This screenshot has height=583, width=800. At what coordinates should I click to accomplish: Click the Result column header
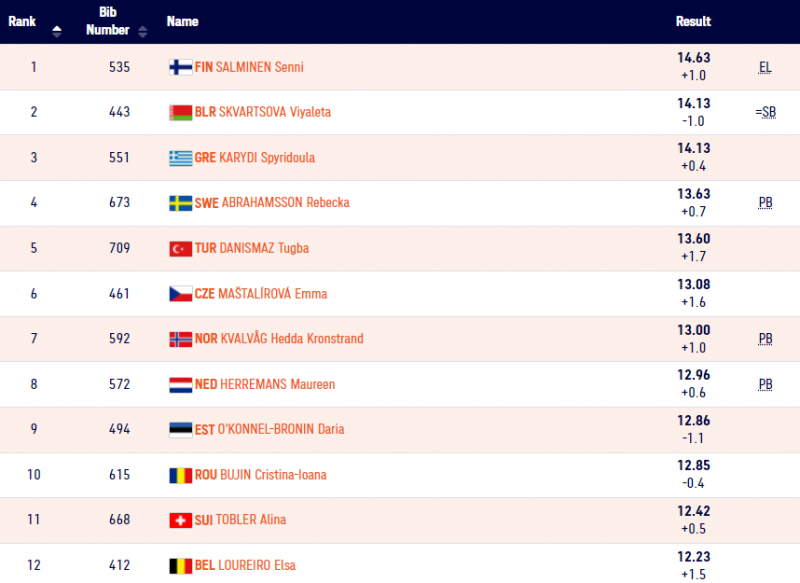[x=693, y=21]
